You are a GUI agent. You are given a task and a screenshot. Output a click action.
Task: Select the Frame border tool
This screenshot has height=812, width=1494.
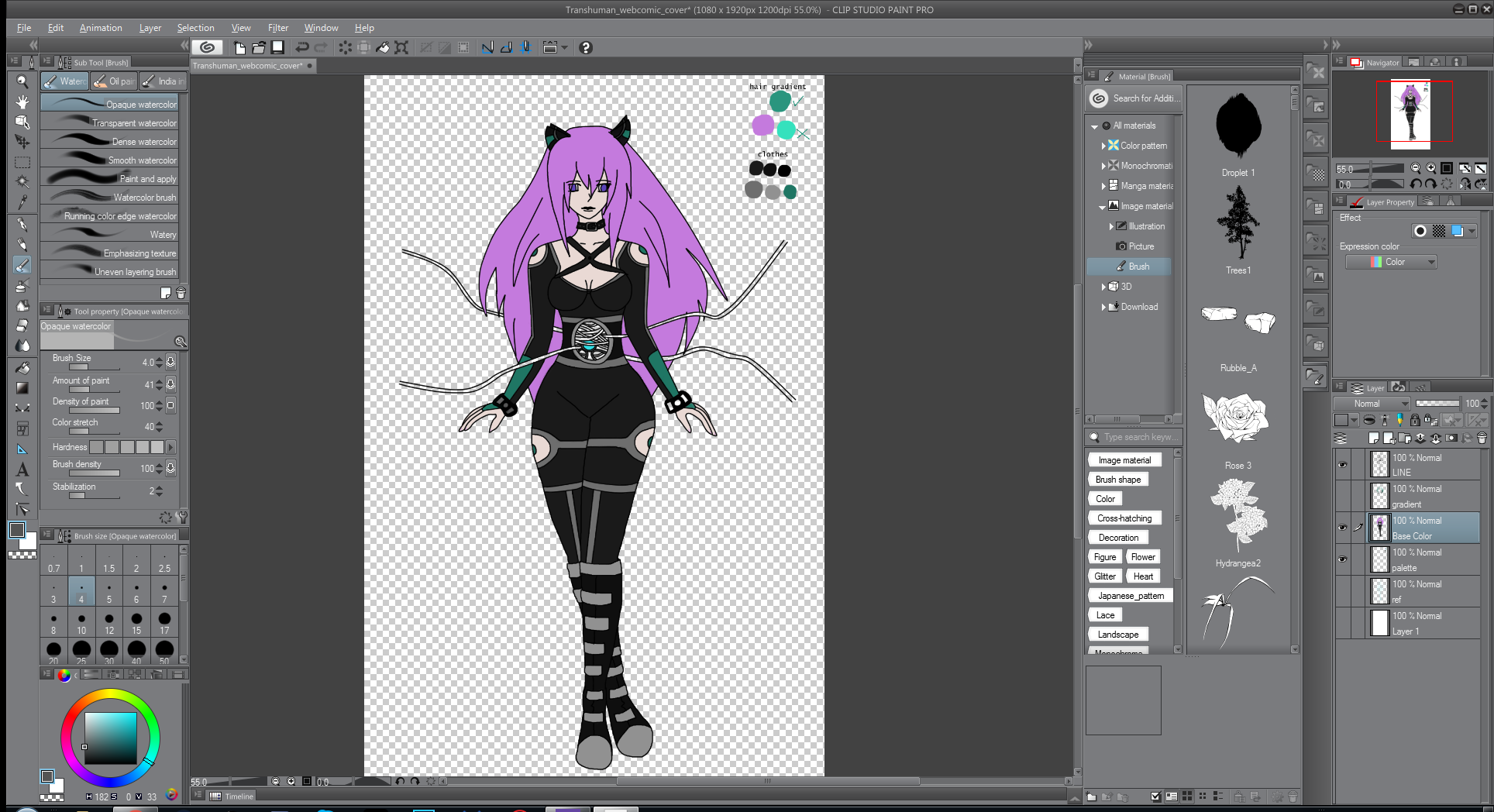click(x=22, y=429)
